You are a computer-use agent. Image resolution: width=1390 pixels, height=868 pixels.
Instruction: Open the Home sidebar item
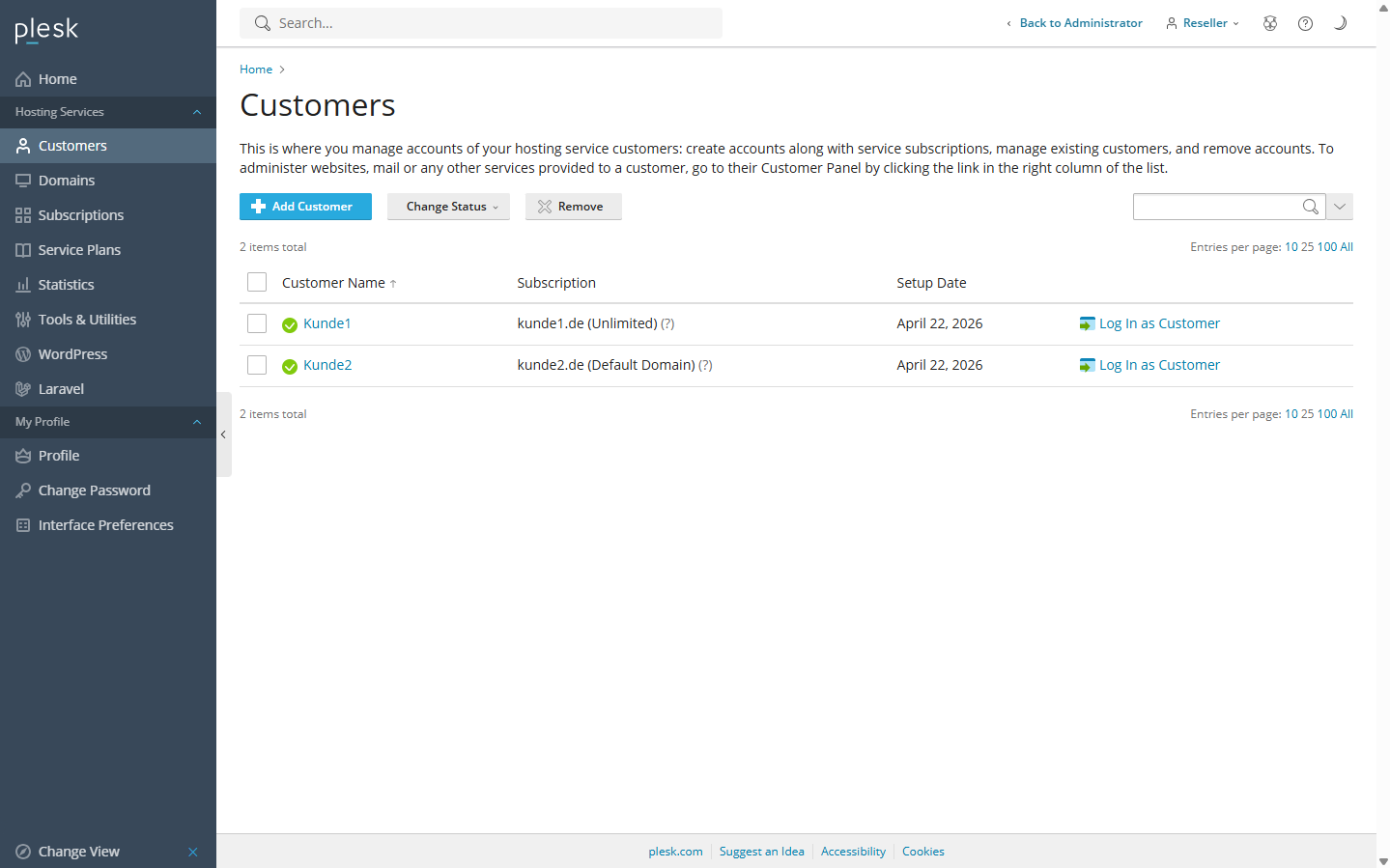pos(108,79)
